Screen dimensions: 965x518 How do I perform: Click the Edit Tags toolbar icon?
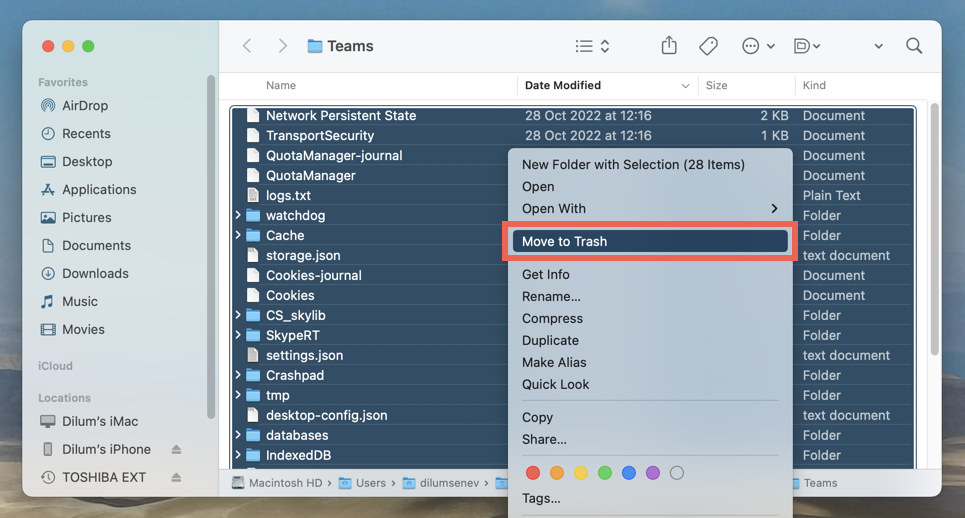coord(708,46)
